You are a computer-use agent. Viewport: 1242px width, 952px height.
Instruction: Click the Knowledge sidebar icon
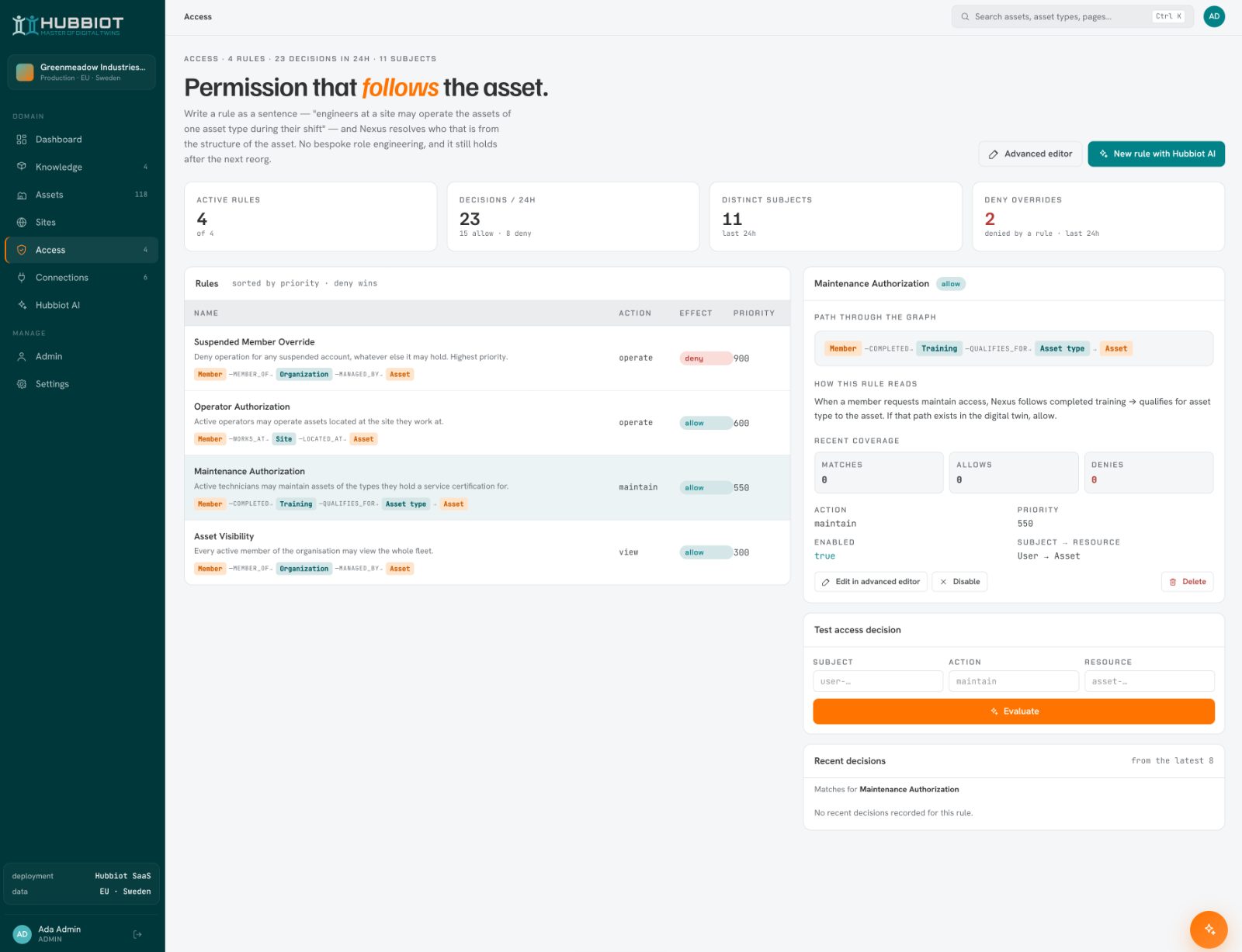click(22, 167)
